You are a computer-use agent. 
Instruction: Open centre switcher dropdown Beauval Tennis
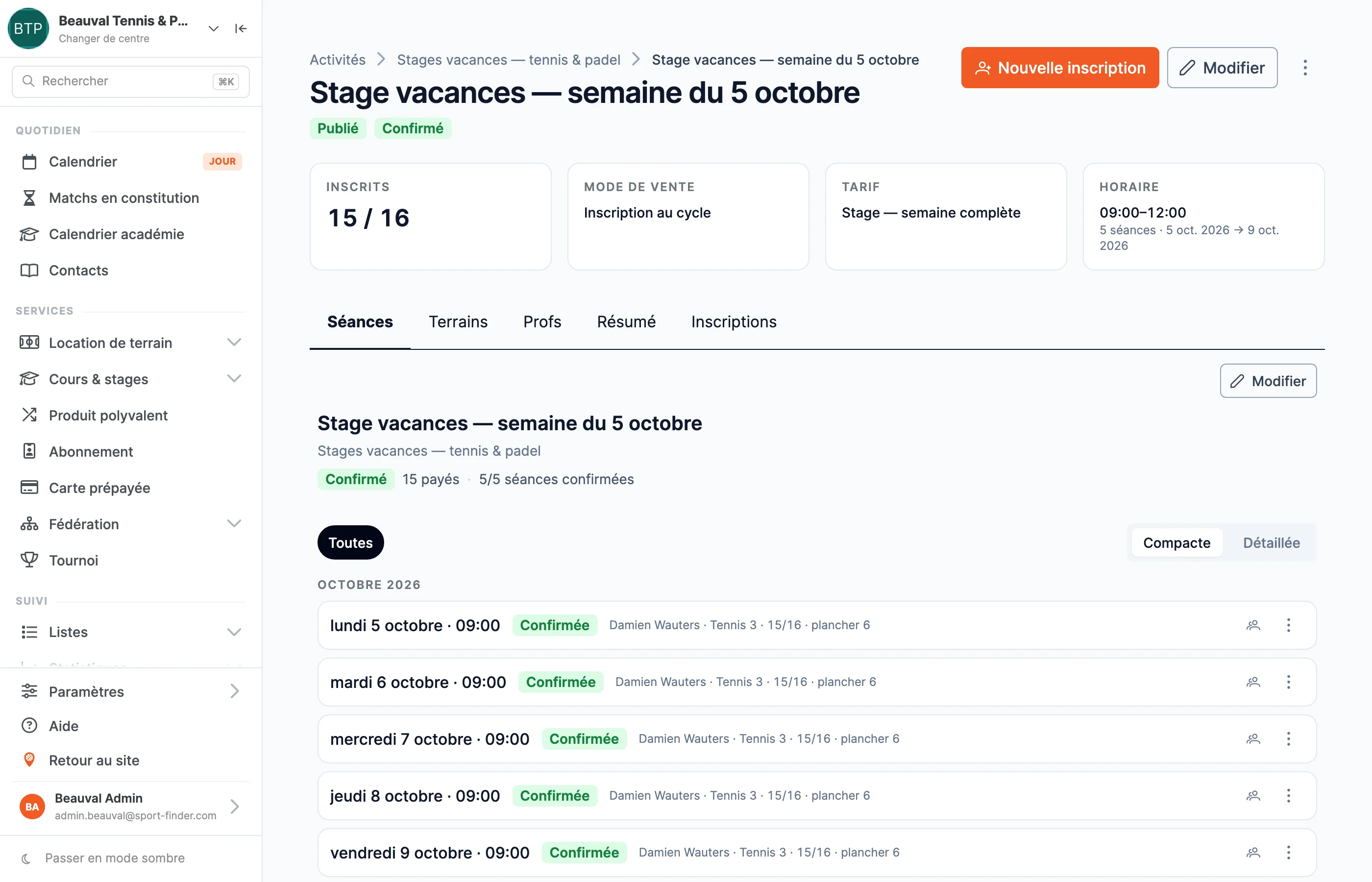[115, 28]
